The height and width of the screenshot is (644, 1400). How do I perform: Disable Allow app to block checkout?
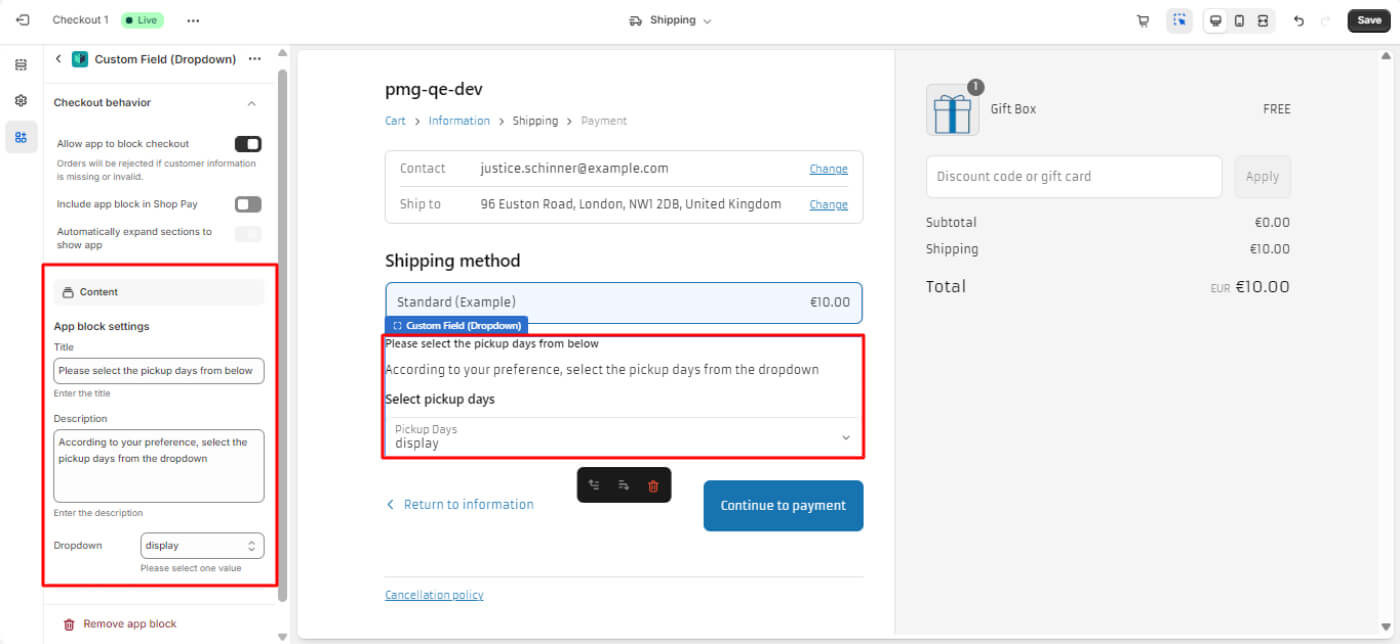tap(247, 144)
